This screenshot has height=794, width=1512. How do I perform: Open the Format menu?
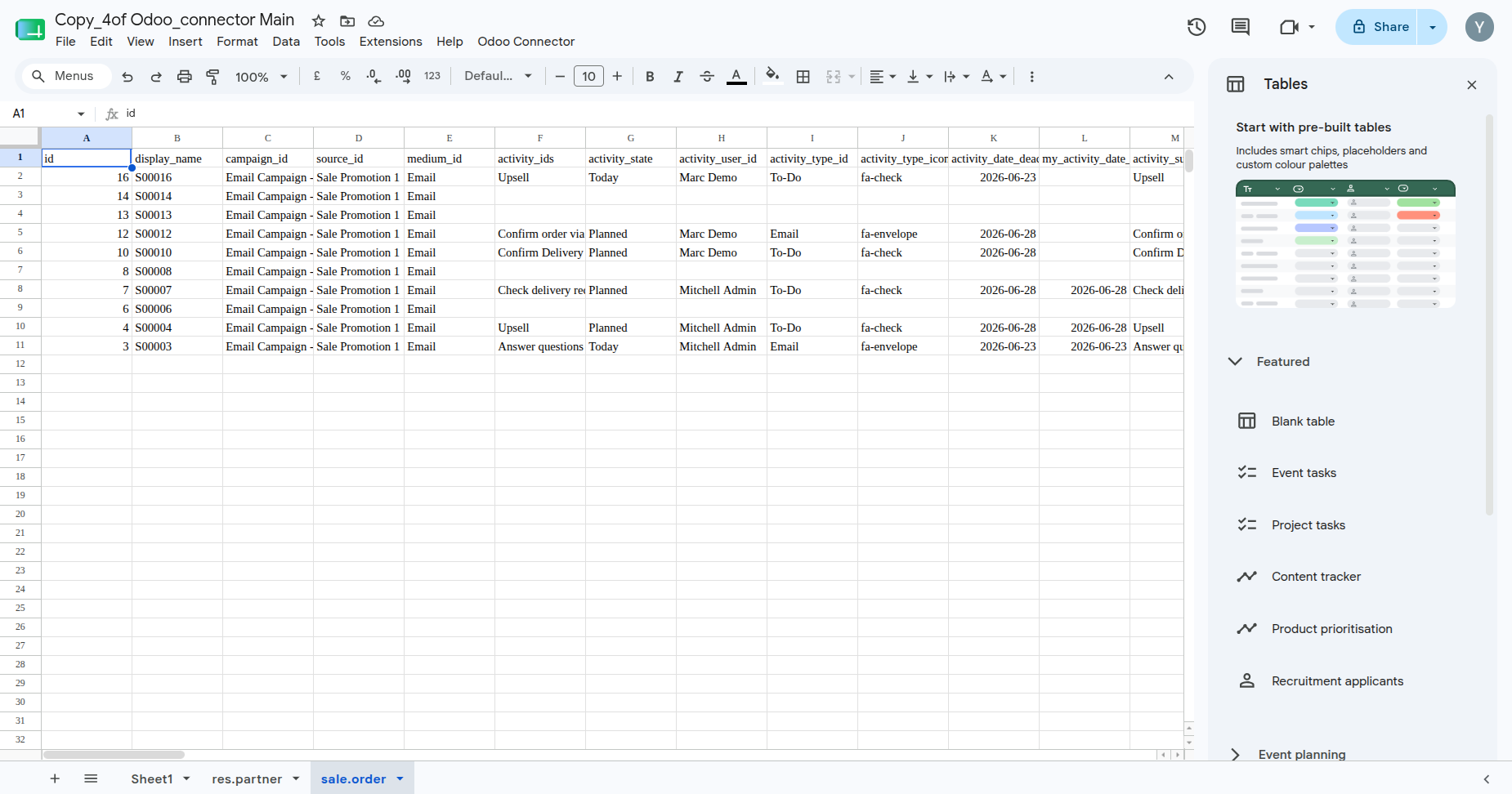(x=237, y=42)
